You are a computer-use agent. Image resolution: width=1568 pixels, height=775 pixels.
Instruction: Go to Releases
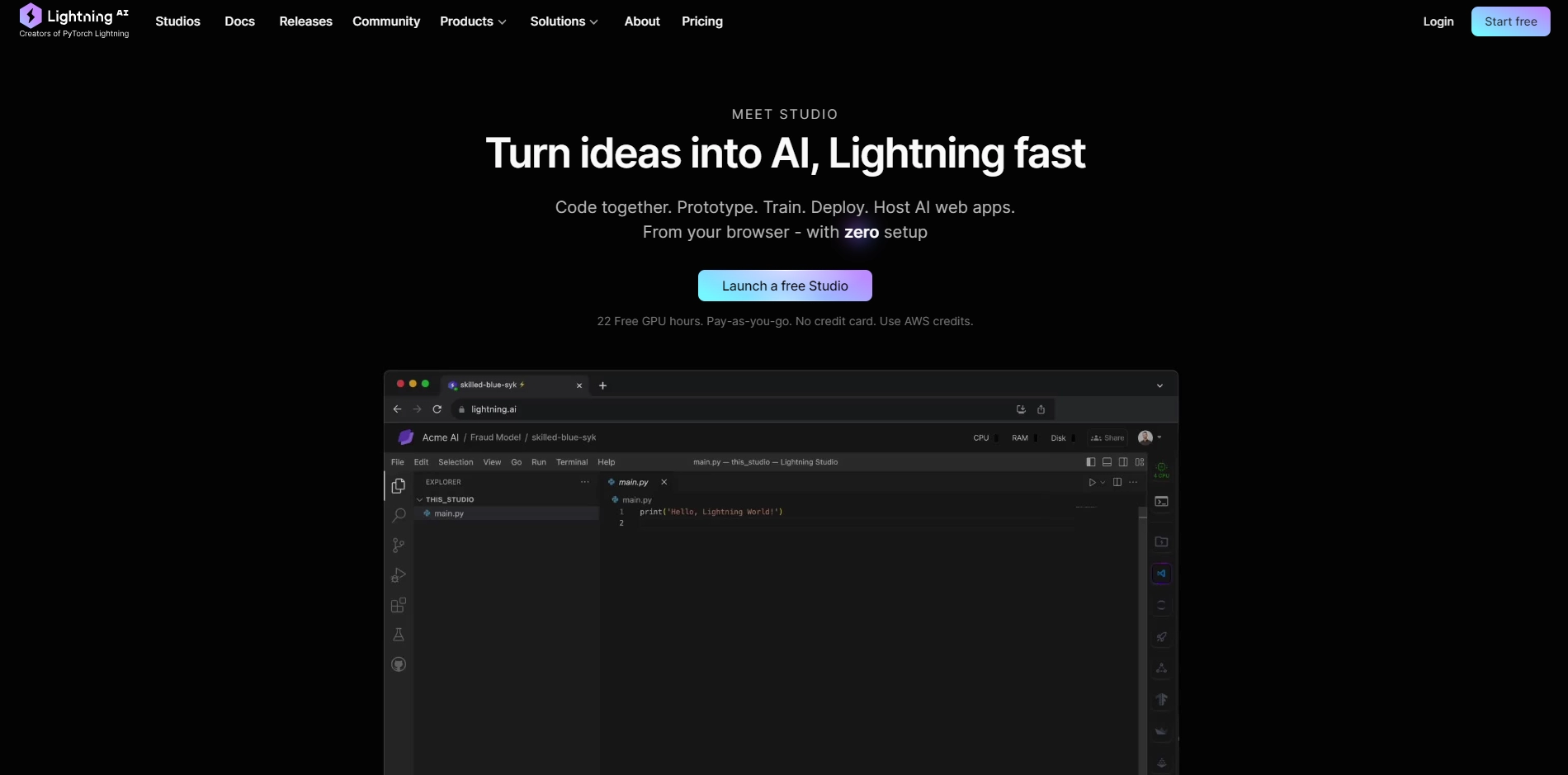tap(305, 21)
